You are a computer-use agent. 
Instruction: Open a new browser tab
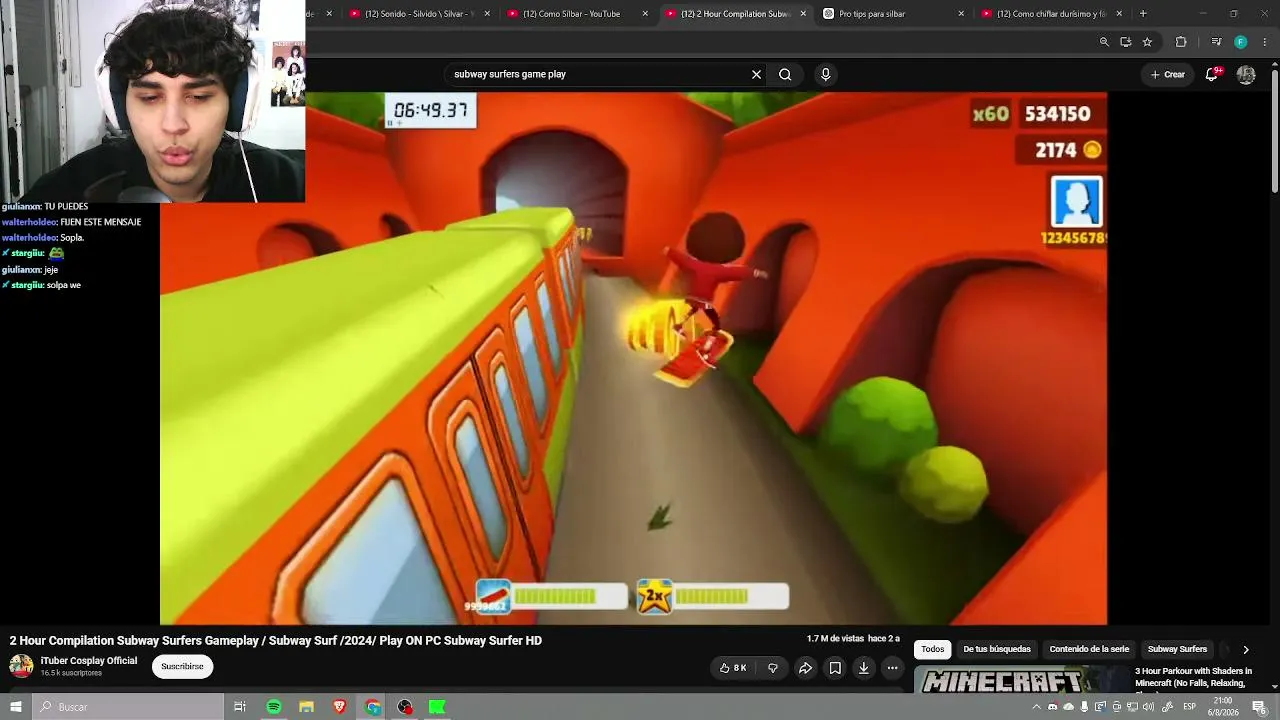coord(1143,14)
